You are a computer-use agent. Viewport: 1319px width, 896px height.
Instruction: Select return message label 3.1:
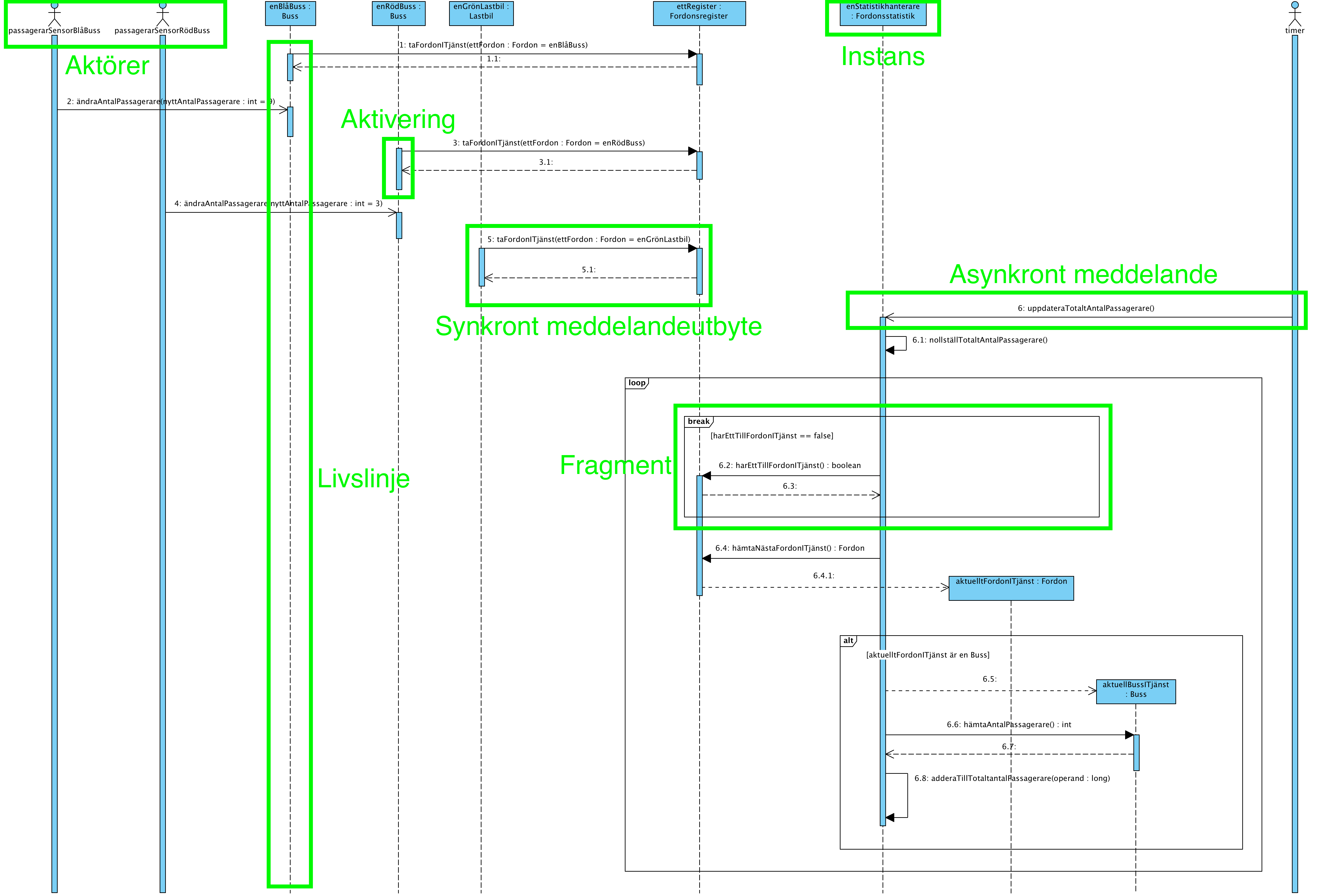[546, 162]
